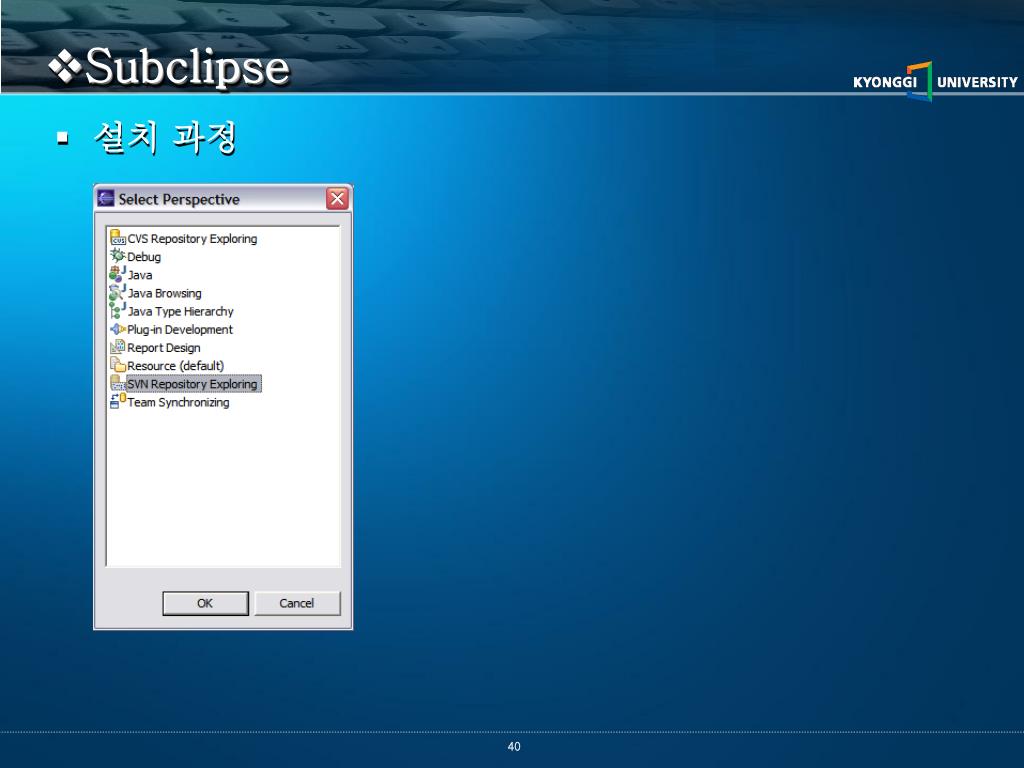1024x768 pixels.
Task: Choose "Plug-in Development" perspective
Action: (180, 330)
